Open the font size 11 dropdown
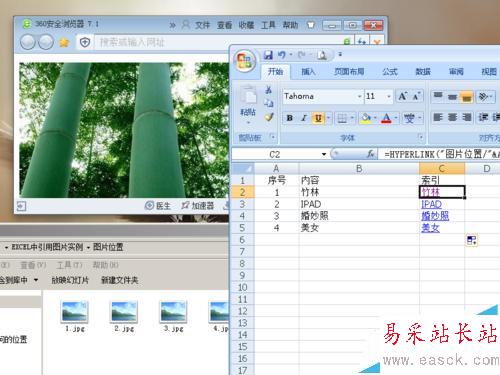The height and width of the screenshot is (375, 500). (389, 96)
